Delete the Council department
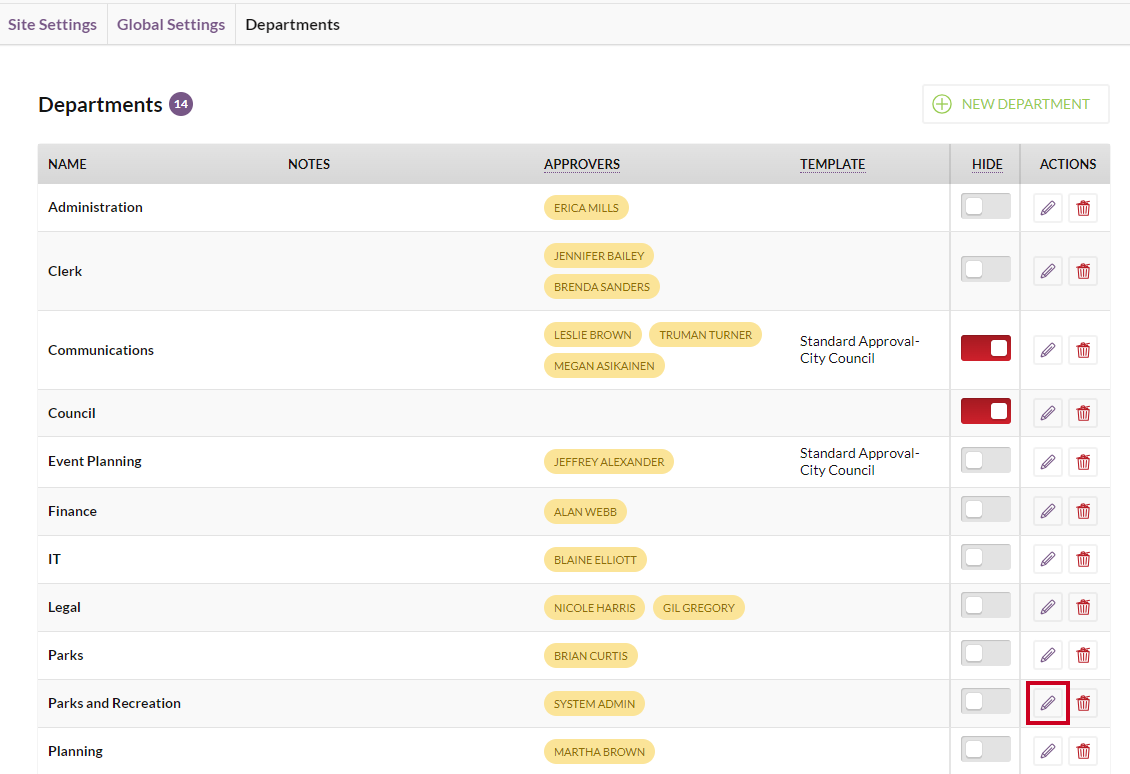Viewport: 1130px width, 774px height. [x=1083, y=413]
